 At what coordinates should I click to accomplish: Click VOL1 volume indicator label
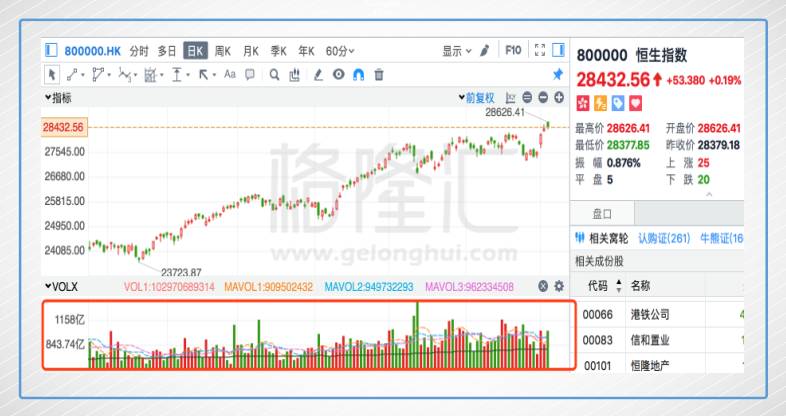pyautogui.click(x=169, y=287)
